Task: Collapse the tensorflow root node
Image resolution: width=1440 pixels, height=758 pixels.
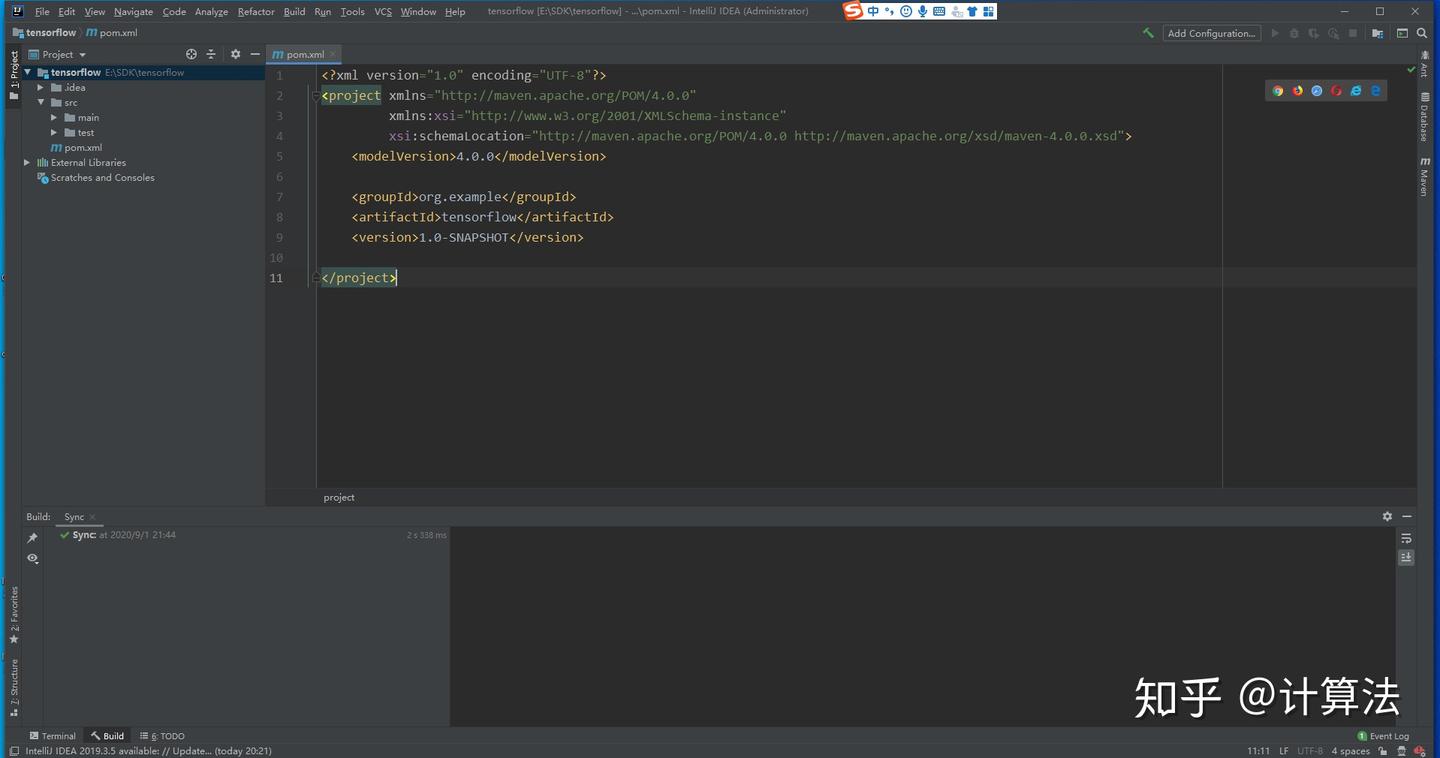Action: (x=28, y=72)
